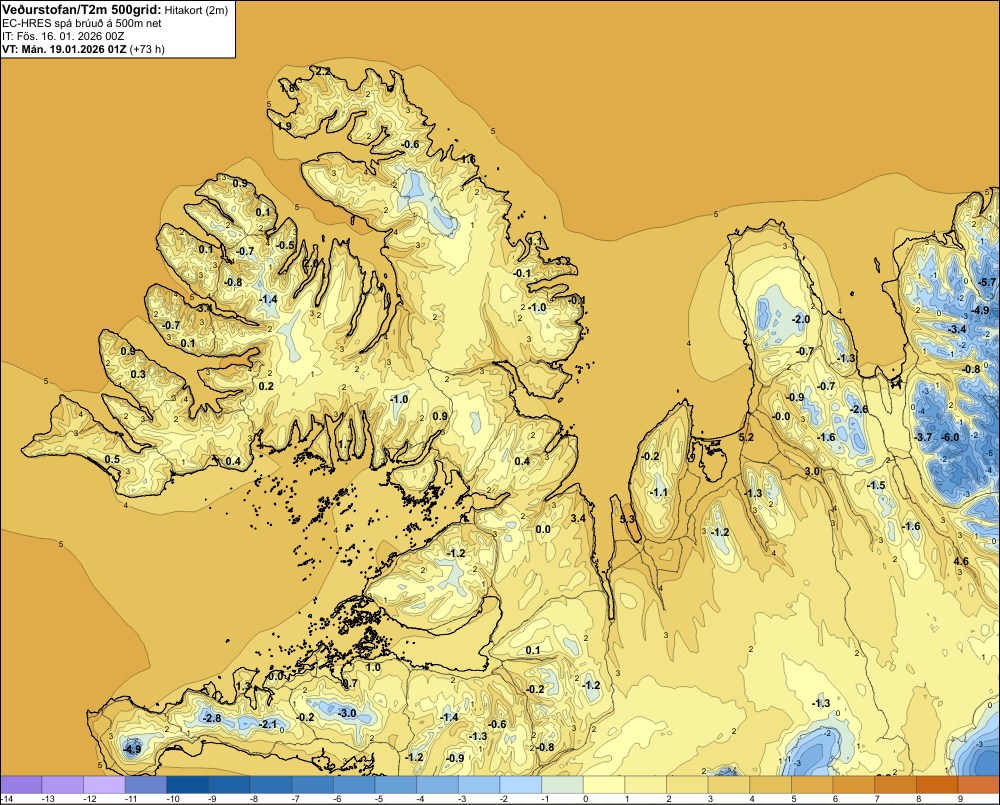Select the light yellow legend swatch between 0 and 1

click(603, 785)
